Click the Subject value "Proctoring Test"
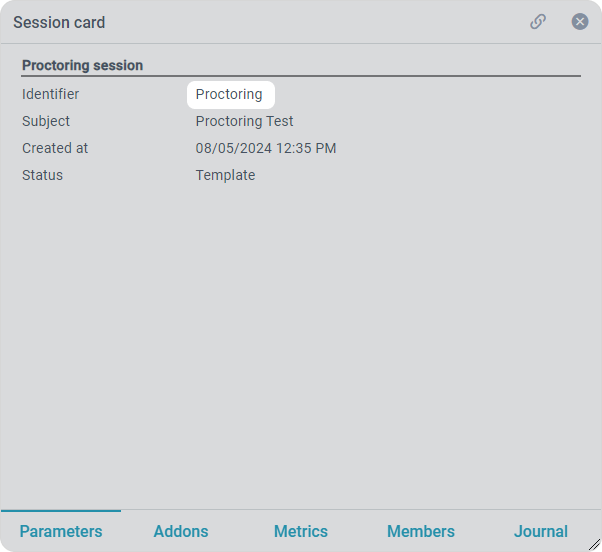Image resolution: width=602 pixels, height=552 pixels. coord(244,121)
